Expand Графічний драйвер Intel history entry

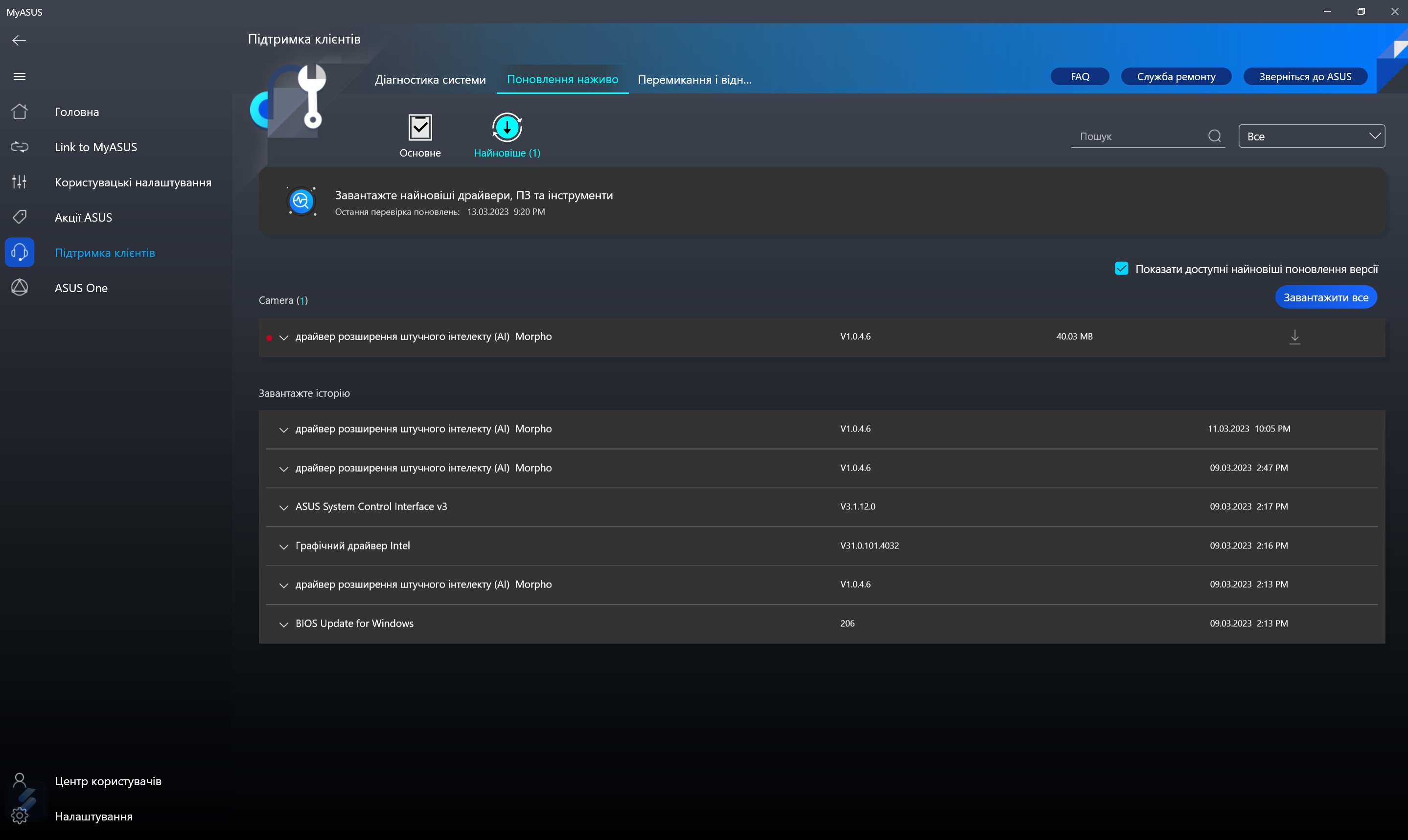coord(284,547)
